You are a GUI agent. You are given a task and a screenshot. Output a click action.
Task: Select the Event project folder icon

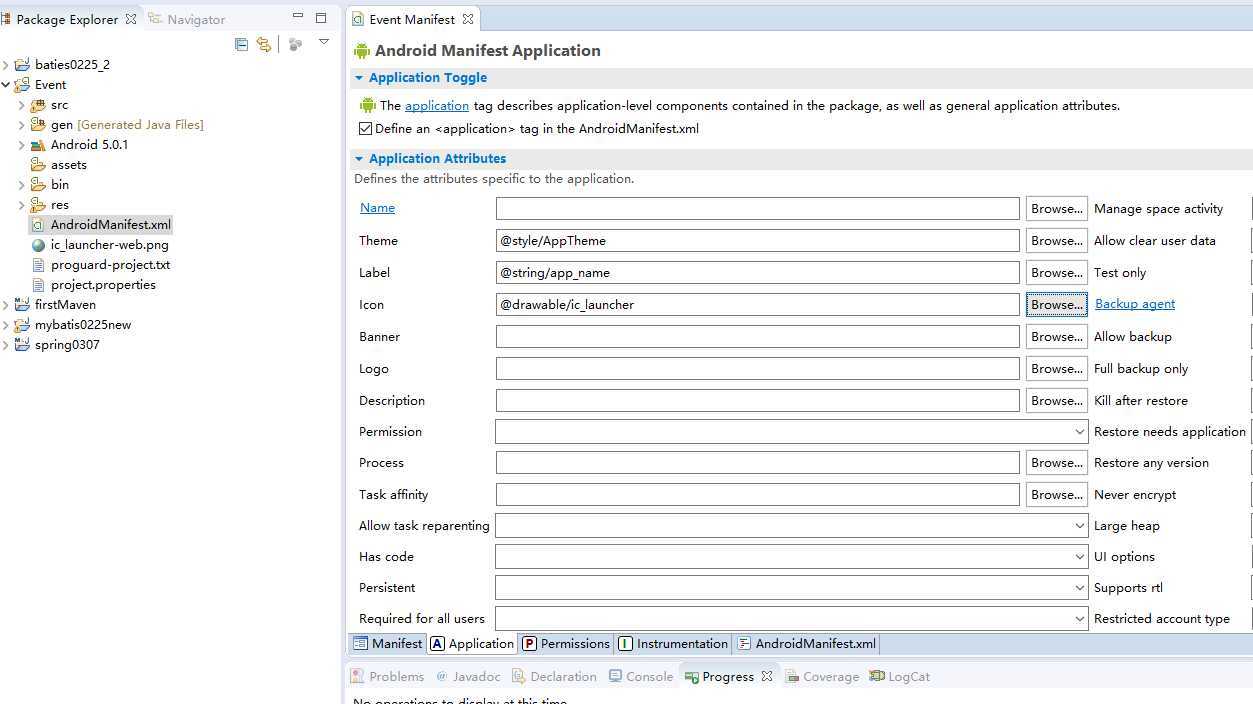(x=22, y=85)
